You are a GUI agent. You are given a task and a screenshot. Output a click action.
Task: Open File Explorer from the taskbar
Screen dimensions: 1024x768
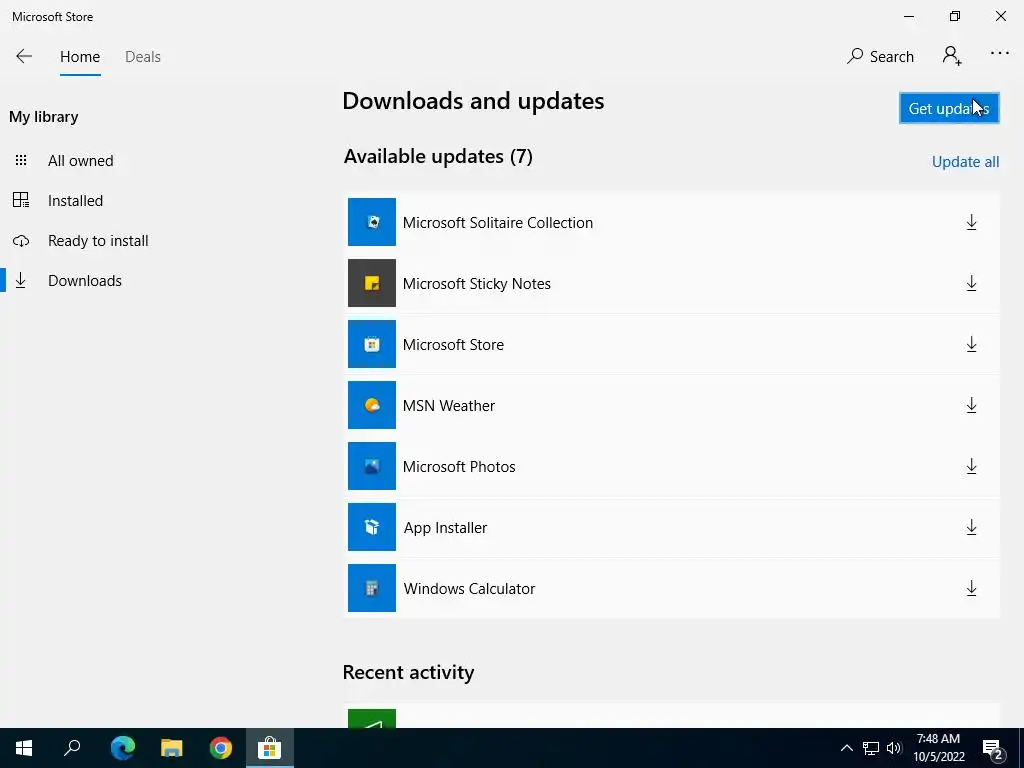point(172,748)
